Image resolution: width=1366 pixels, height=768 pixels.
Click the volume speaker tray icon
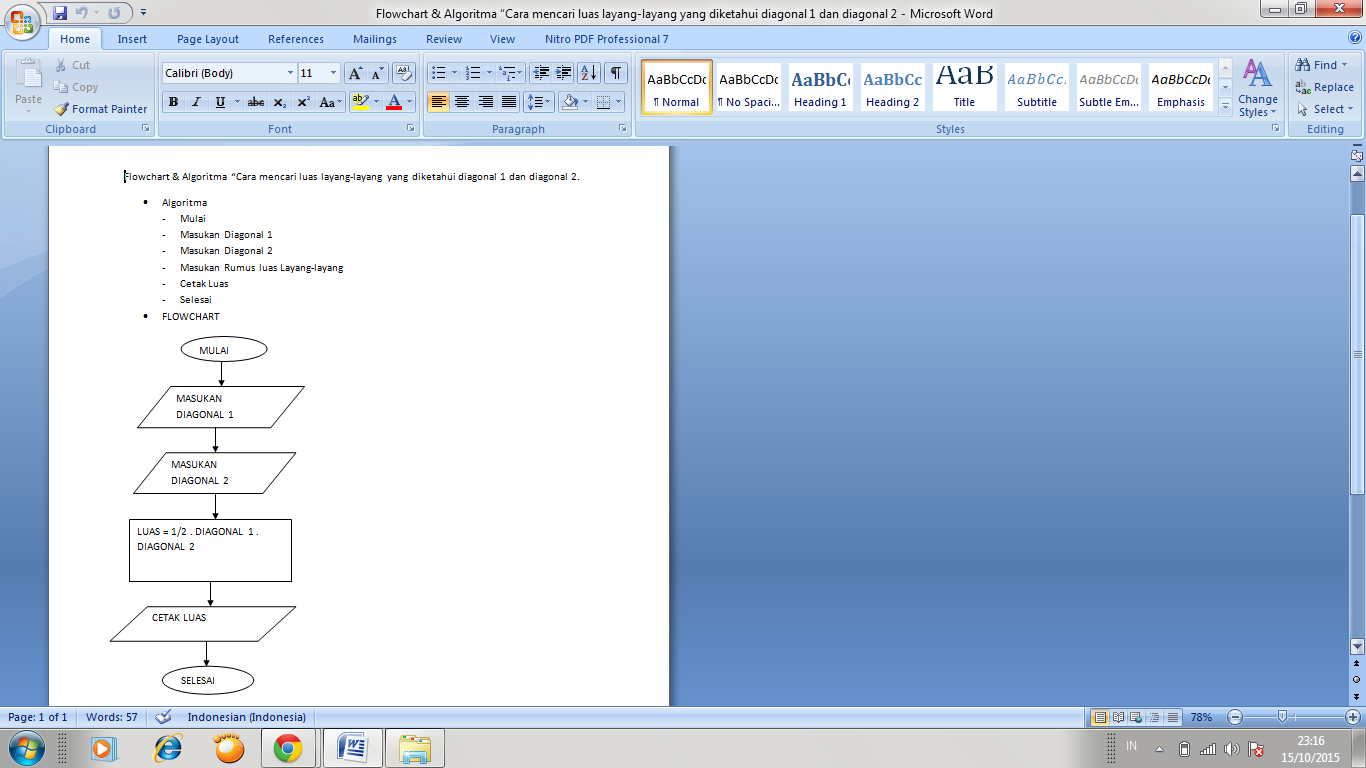point(1231,748)
